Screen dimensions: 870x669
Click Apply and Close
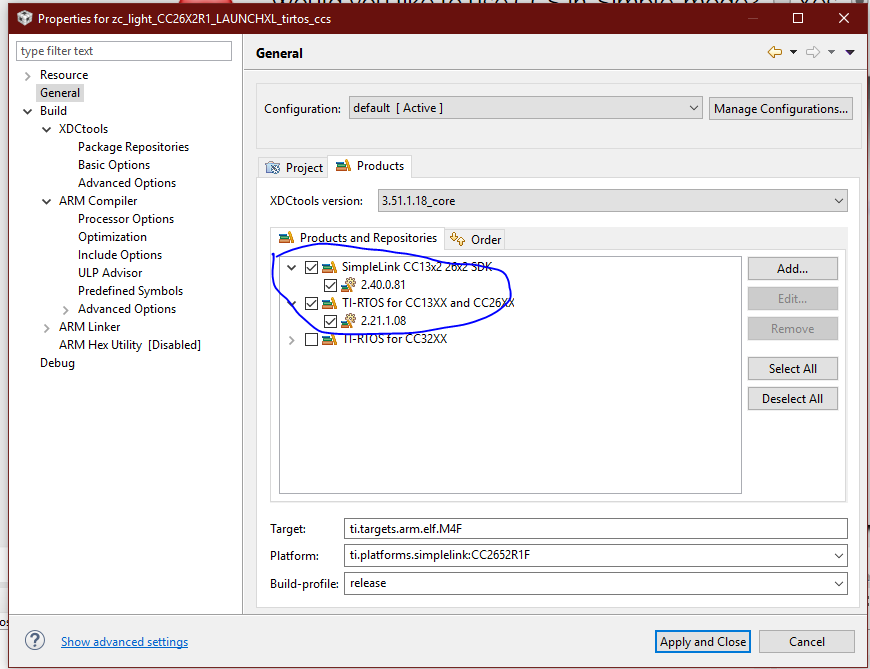click(x=703, y=642)
